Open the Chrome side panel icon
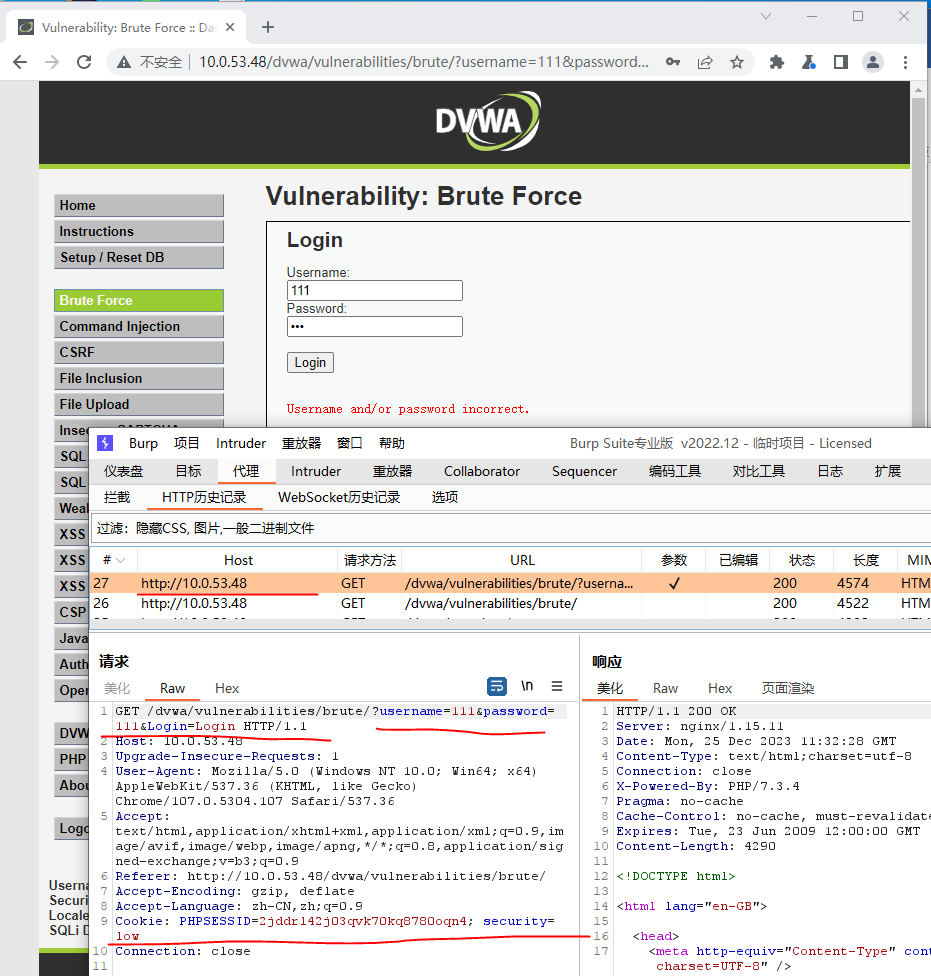 click(x=841, y=62)
